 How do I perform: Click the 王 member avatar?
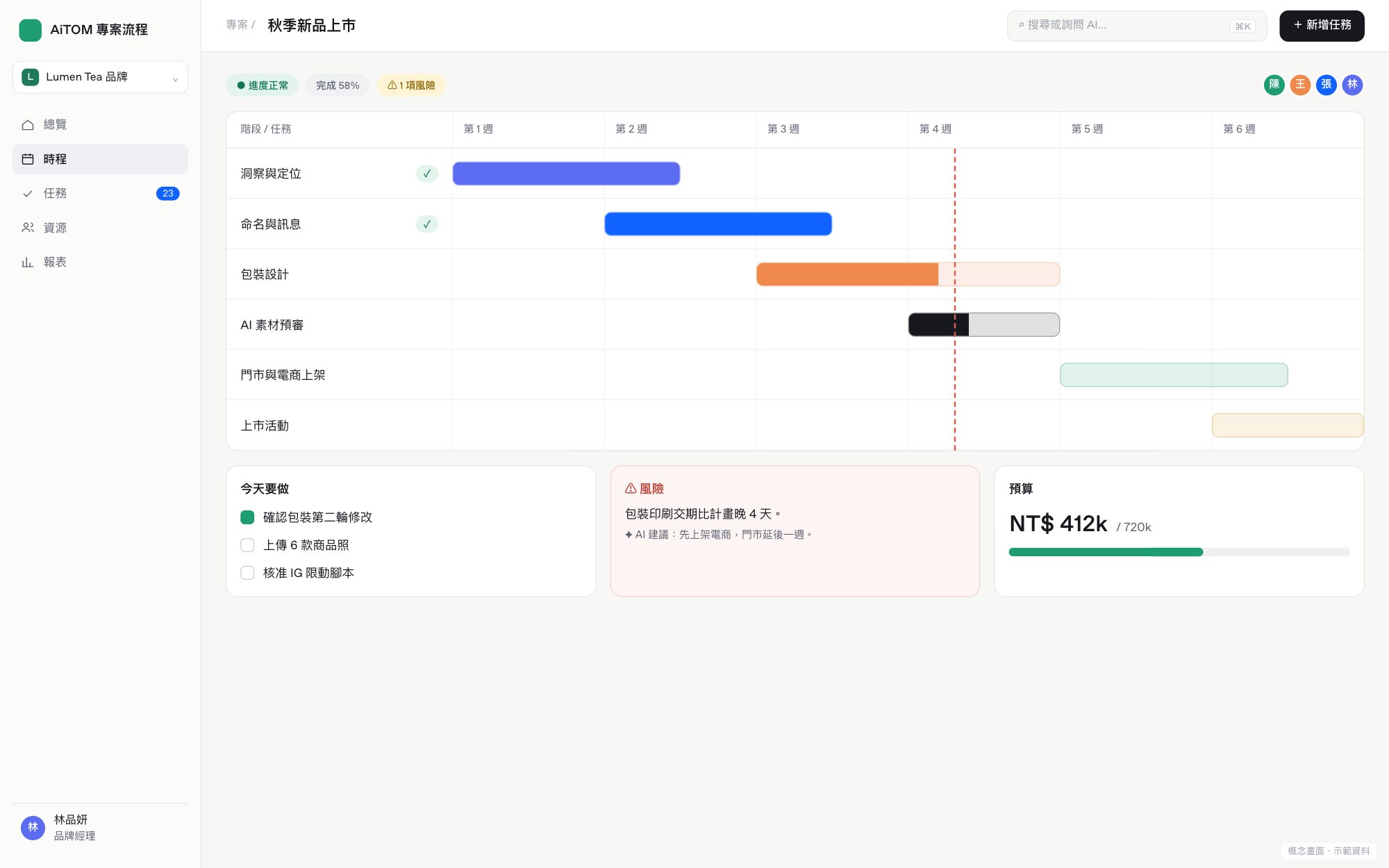pos(1300,85)
